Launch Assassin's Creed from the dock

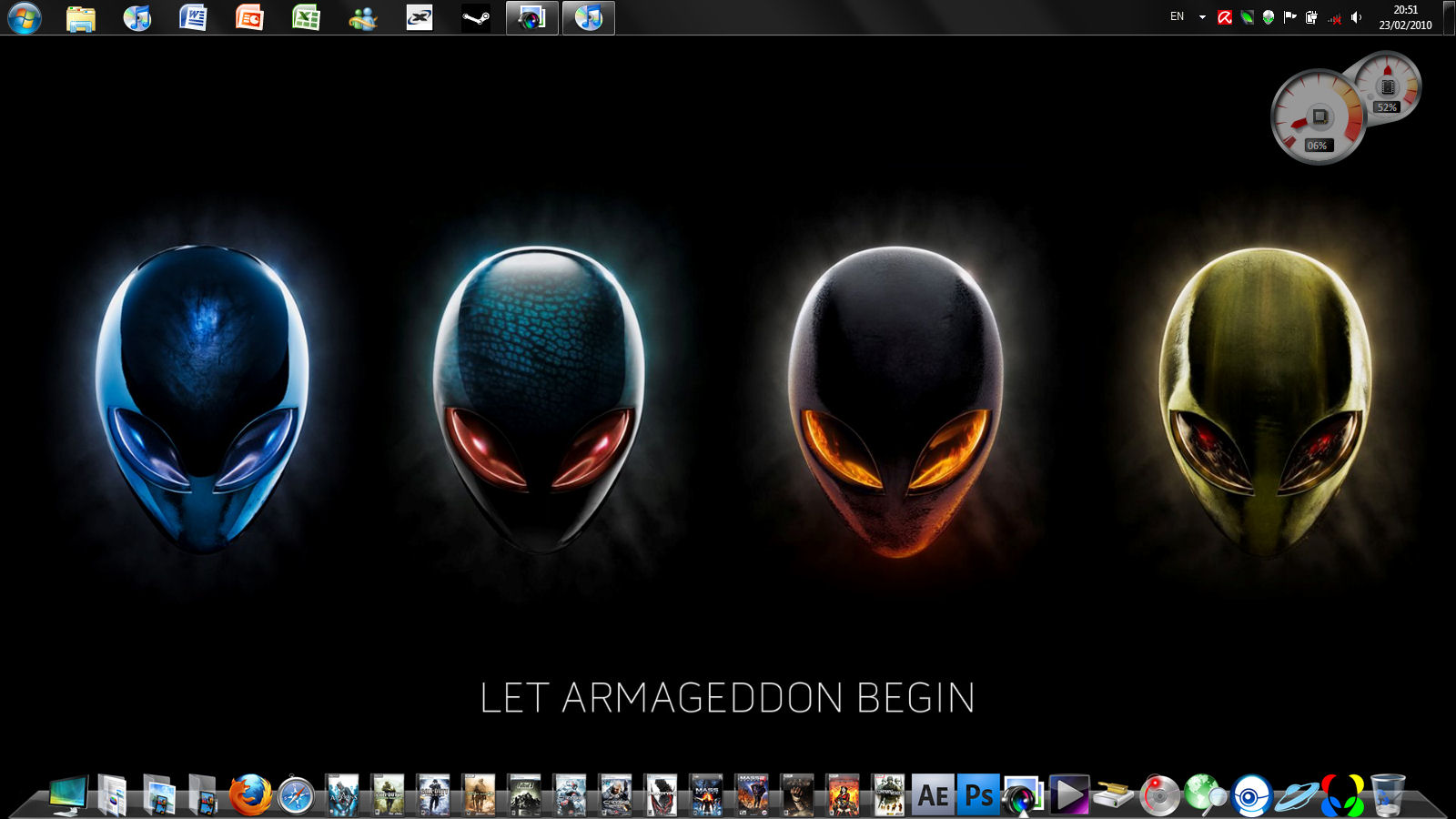(343, 794)
